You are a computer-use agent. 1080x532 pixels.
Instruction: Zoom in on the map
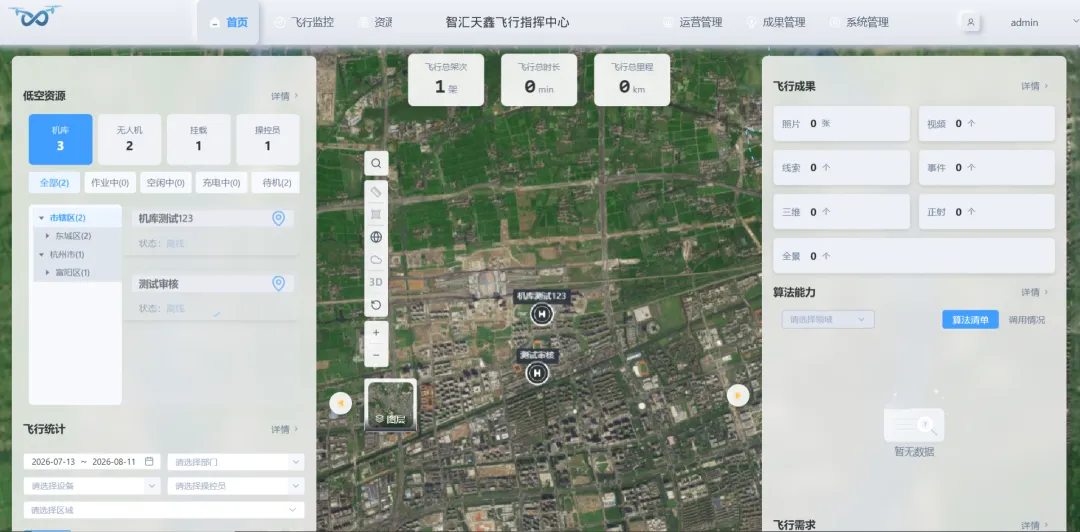376,332
